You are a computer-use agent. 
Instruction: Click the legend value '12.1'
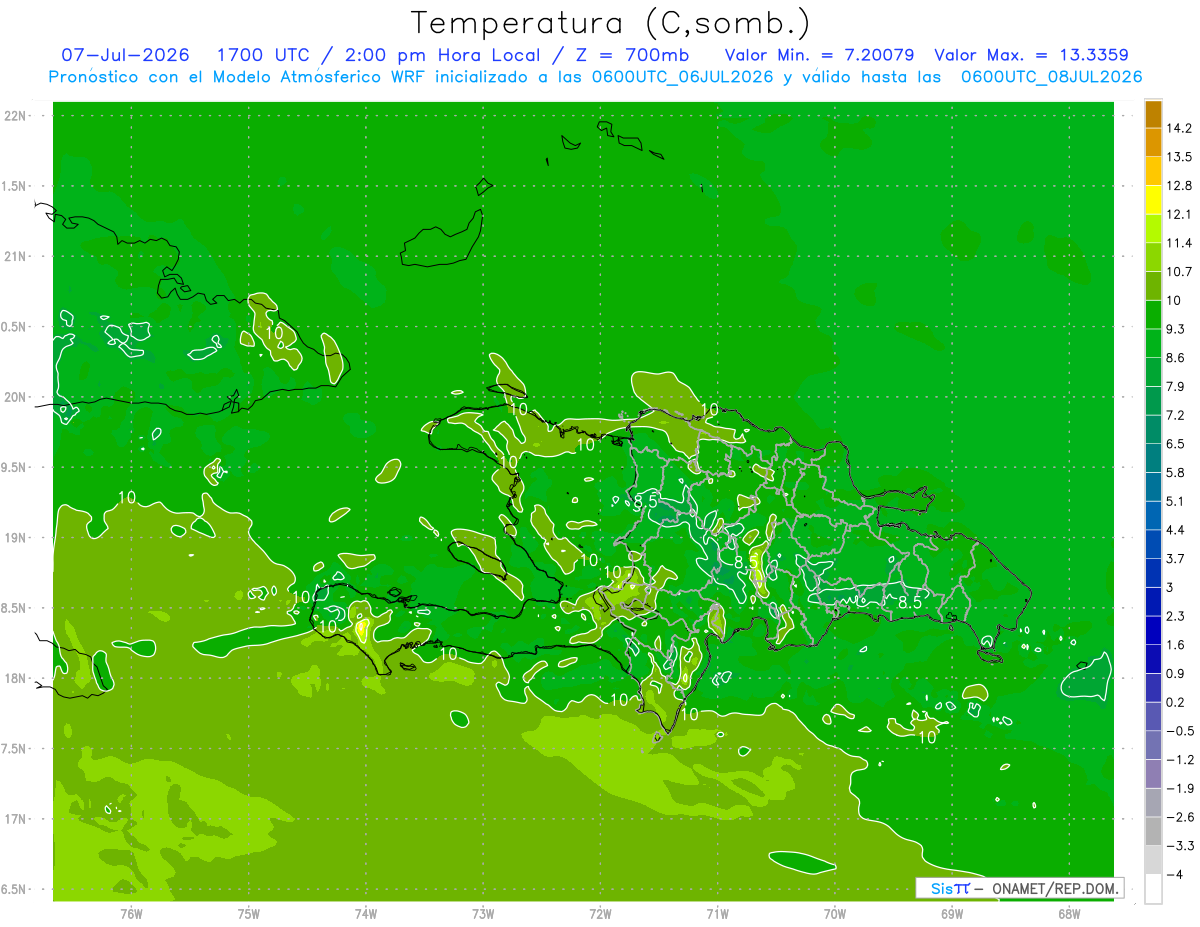click(x=1179, y=214)
